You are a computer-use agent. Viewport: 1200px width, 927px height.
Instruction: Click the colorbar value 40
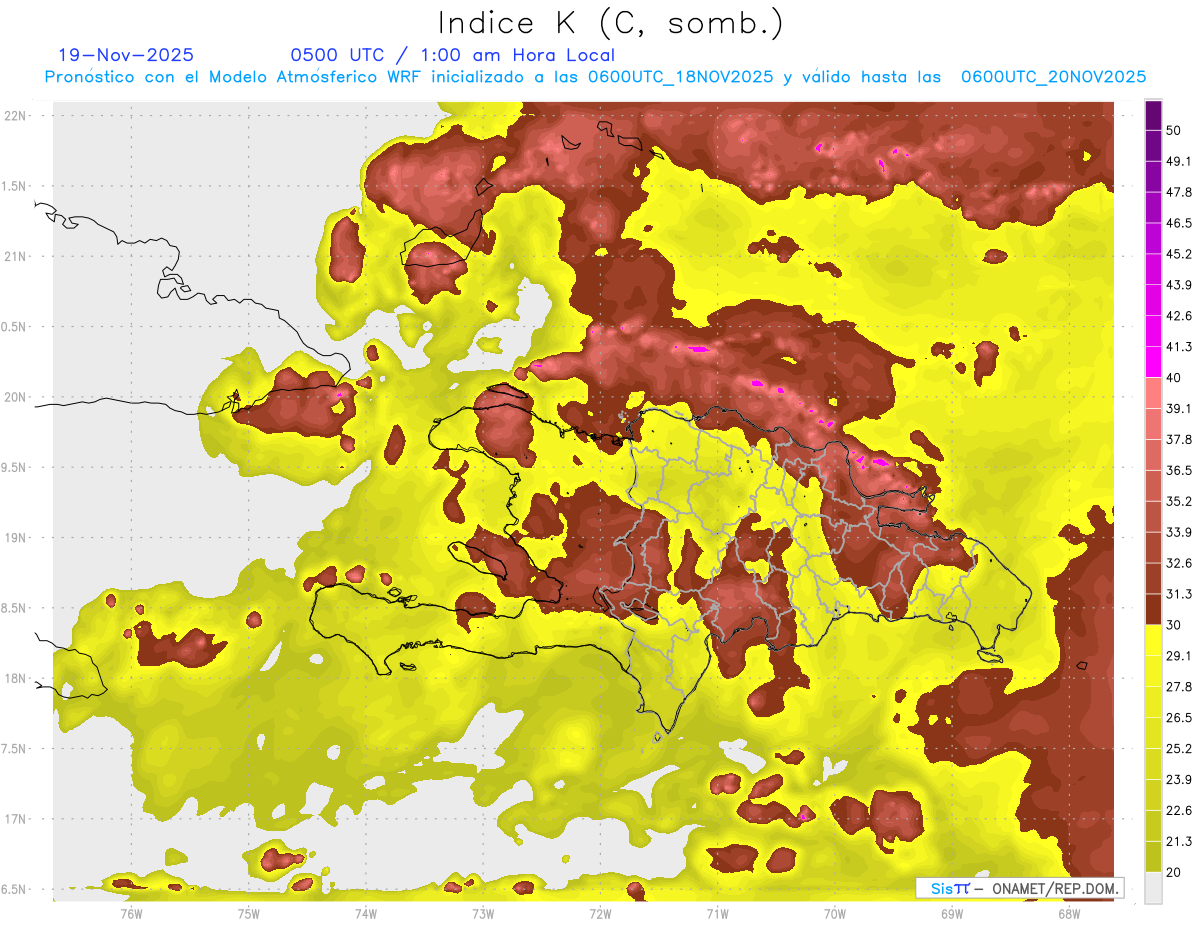[x=1174, y=378]
